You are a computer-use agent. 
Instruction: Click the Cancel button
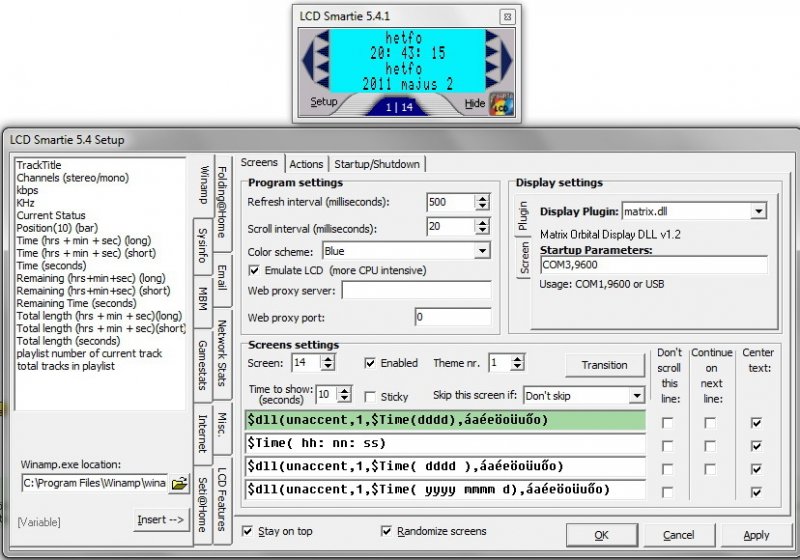(x=679, y=535)
